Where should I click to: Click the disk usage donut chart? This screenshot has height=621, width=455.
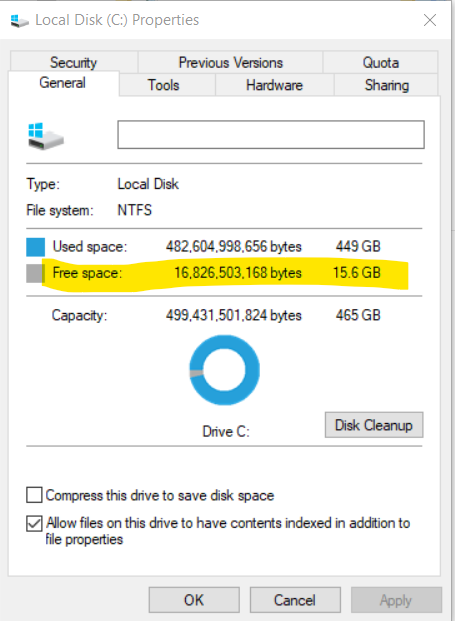225,370
